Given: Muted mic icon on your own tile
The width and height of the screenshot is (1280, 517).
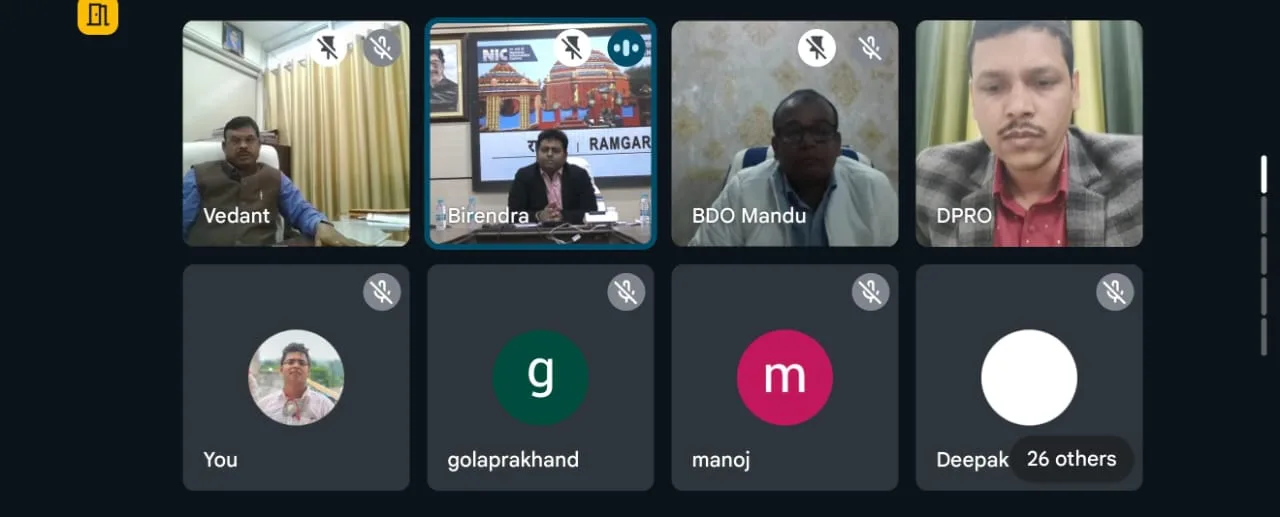Looking at the screenshot, I should point(382,291).
